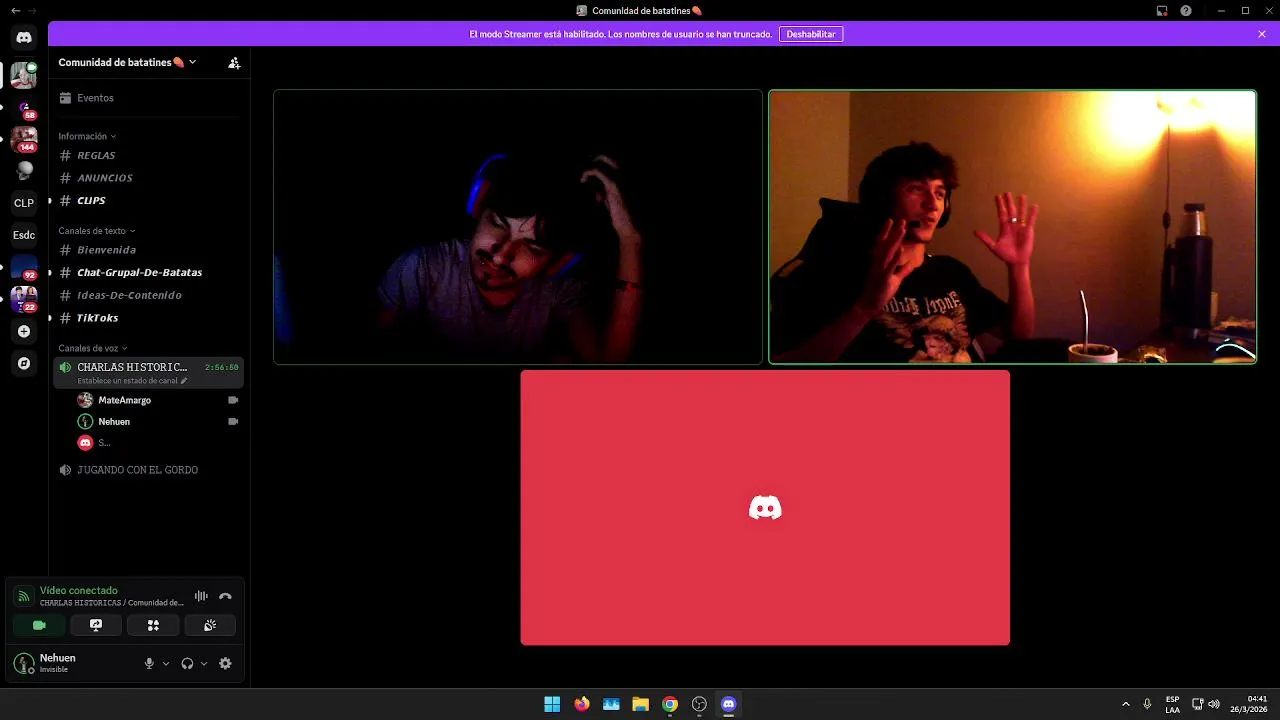Open microphone input options arrow
1280x720 pixels.
[166, 663]
